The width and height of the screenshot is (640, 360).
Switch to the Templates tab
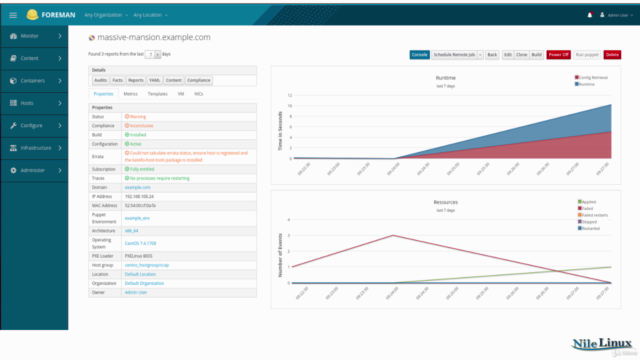[x=158, y=94]
